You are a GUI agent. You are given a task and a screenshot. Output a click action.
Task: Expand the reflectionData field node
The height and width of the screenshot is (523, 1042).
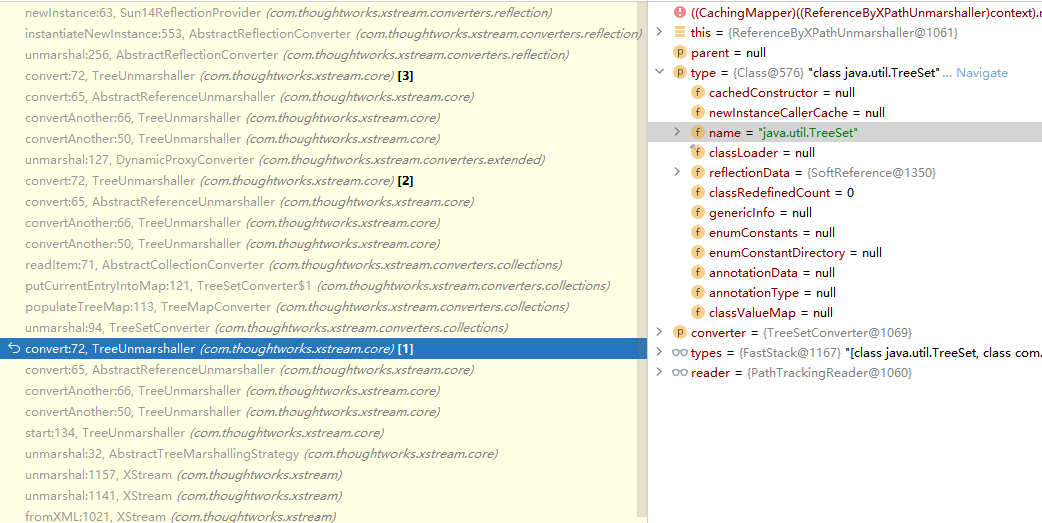(677, 172)
